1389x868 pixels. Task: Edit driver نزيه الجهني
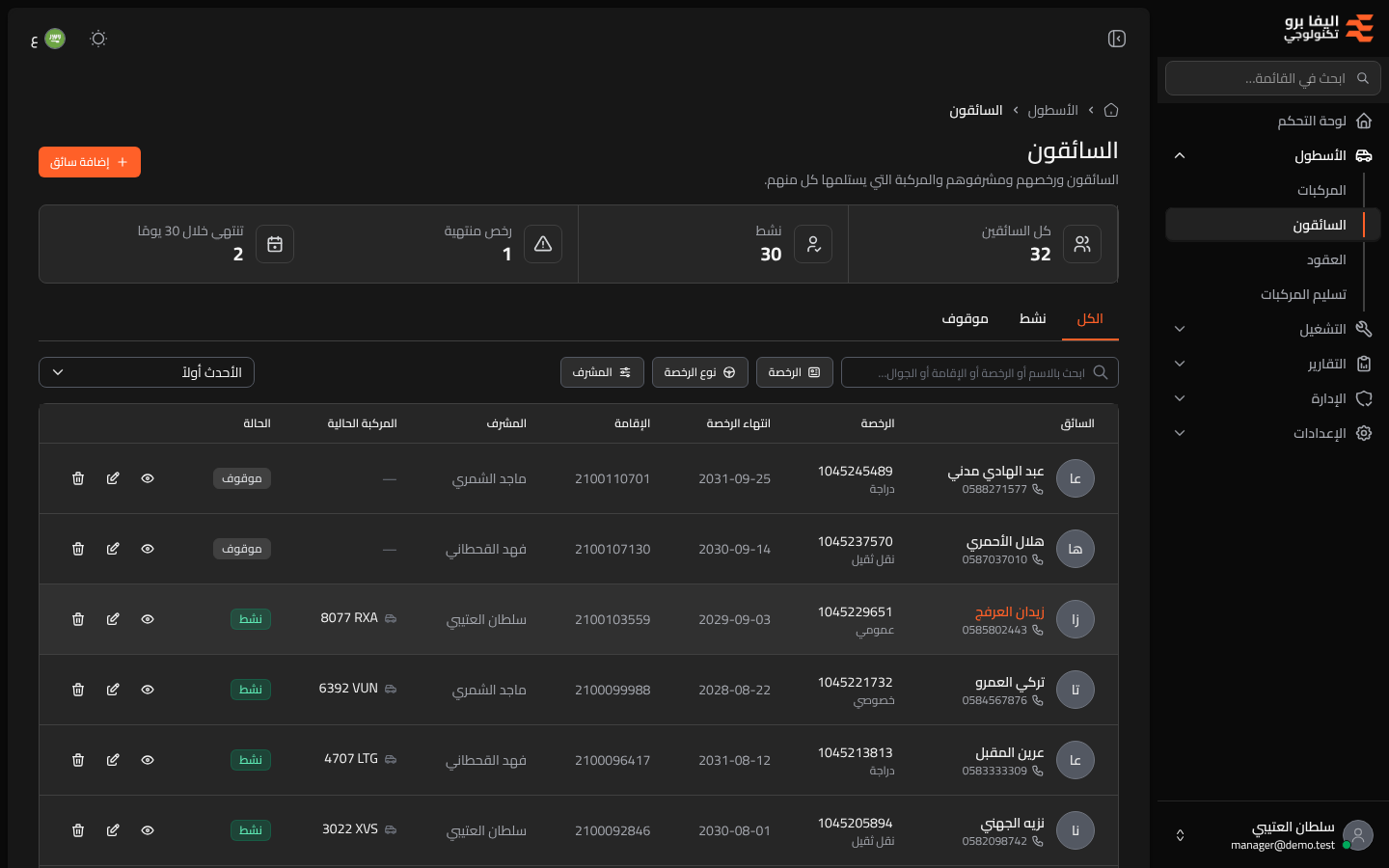[x=113, y=830]
